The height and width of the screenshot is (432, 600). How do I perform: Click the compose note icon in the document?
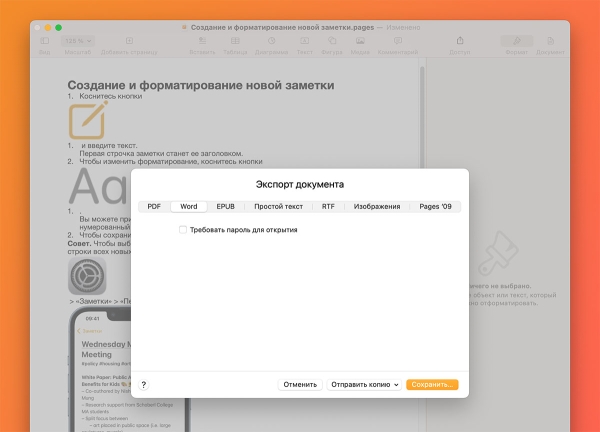88,120
